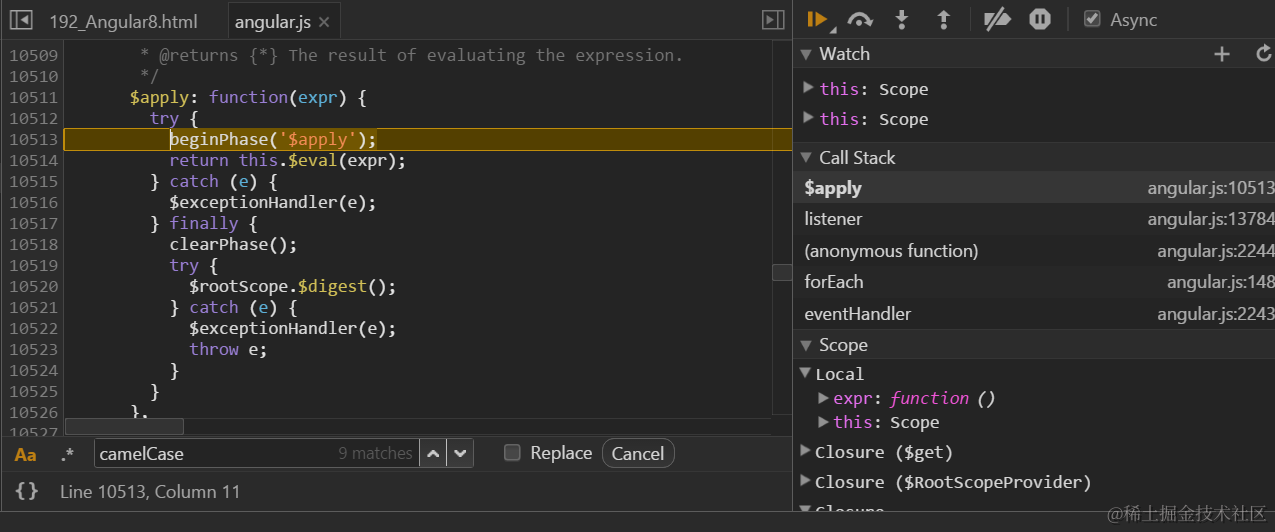Expand the expr function variable
Image resolution: width=1275 pixels, height=532 pixels.
824,398
